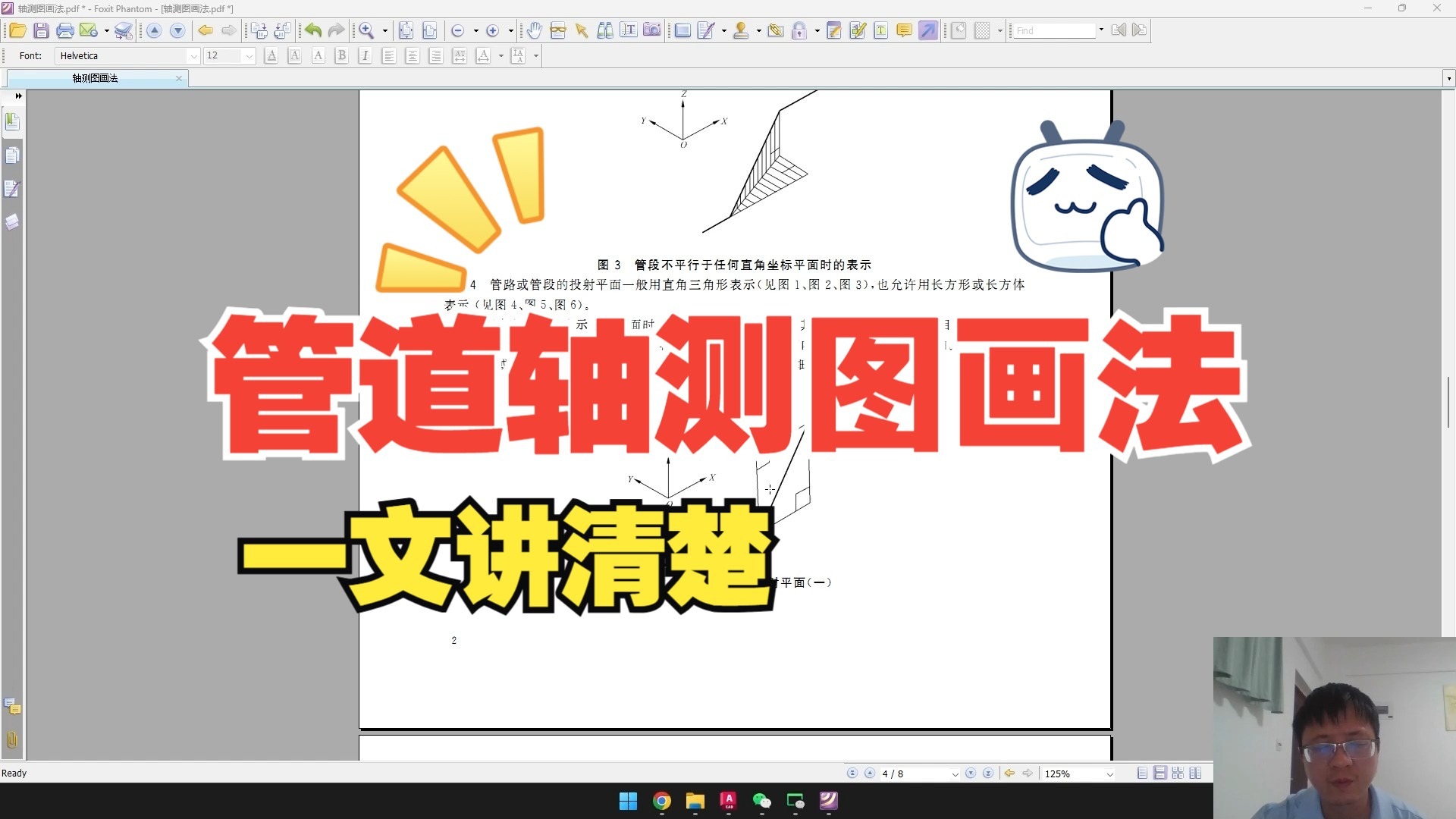1456x819 pixels.
Task: Select the Stamp tool
Action: (741, 30)
